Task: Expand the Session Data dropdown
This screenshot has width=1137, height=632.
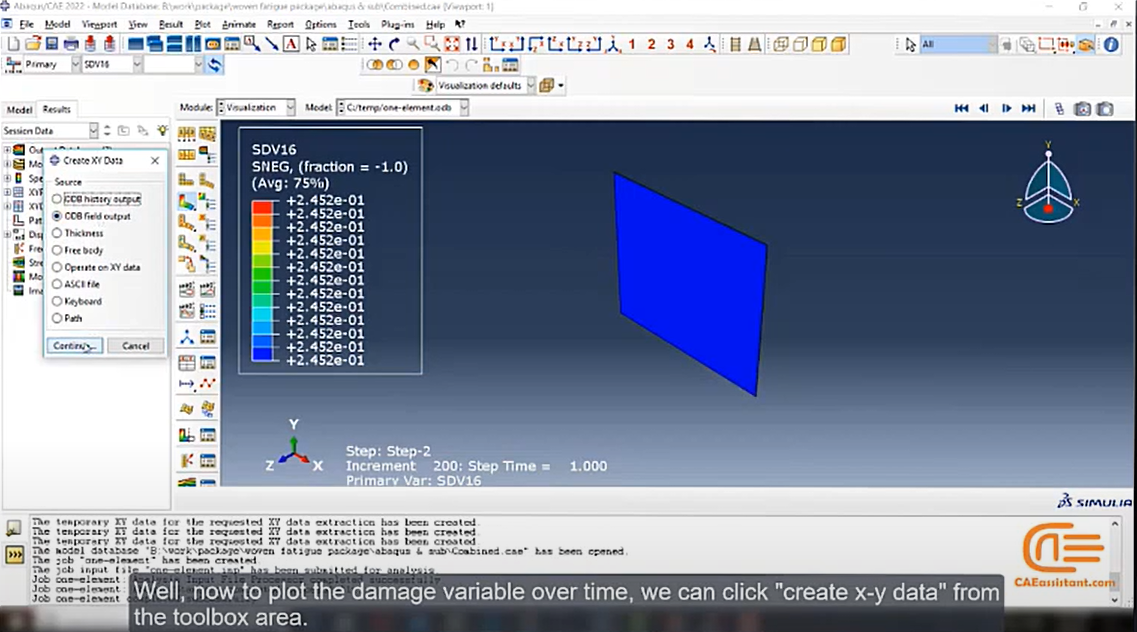Action: pyautogui.click(x=49, y=130)
